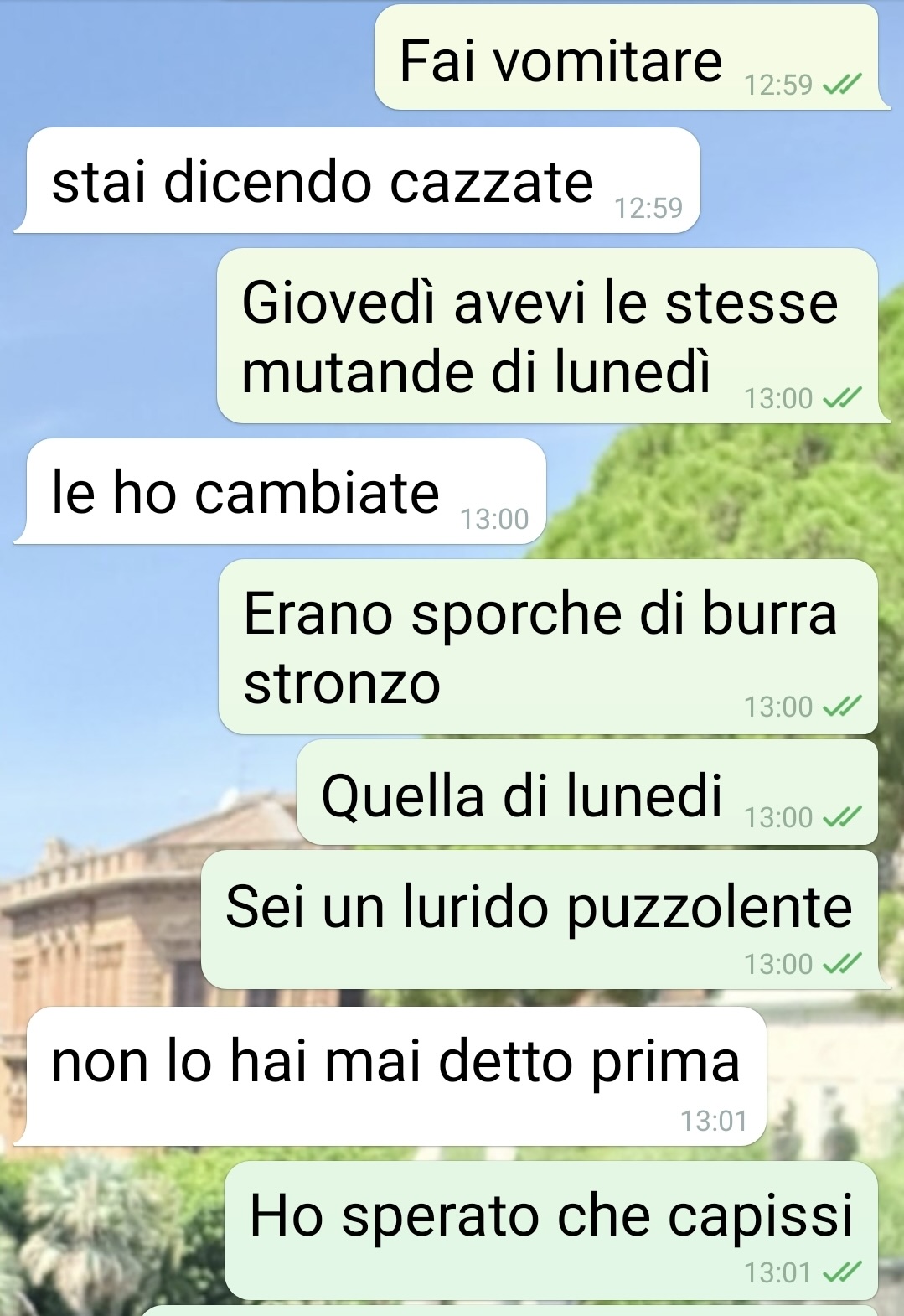The image size is (904, 1316).
Task: Tap the 13:01 timestamp on 'non lo hai mai detto'
Action: [x=713, y=1121]
